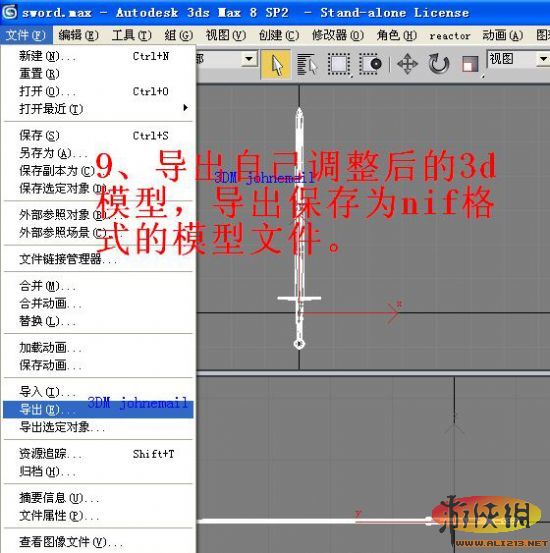The image size is (550, 553).
Task: Open selection filter dropdown arrow
Action: coord(249,59)
